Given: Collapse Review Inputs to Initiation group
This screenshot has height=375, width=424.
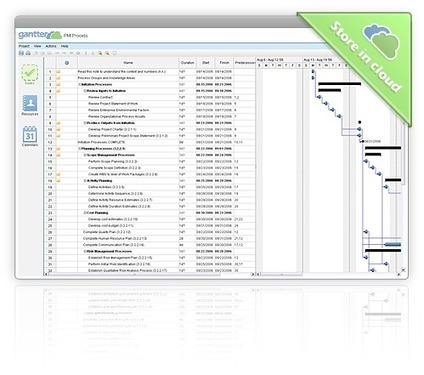Looking at the screenshot, I should pos(85,91).
